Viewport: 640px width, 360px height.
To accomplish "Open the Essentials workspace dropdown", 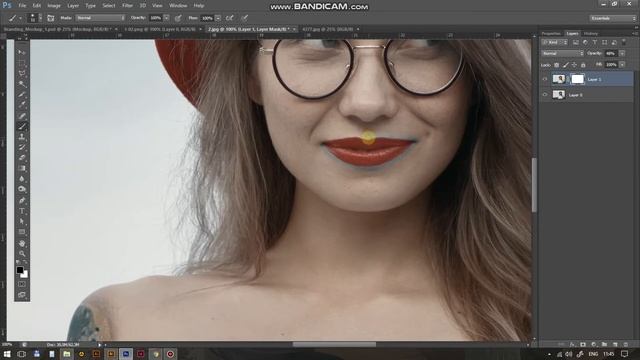I will point(613,18).
